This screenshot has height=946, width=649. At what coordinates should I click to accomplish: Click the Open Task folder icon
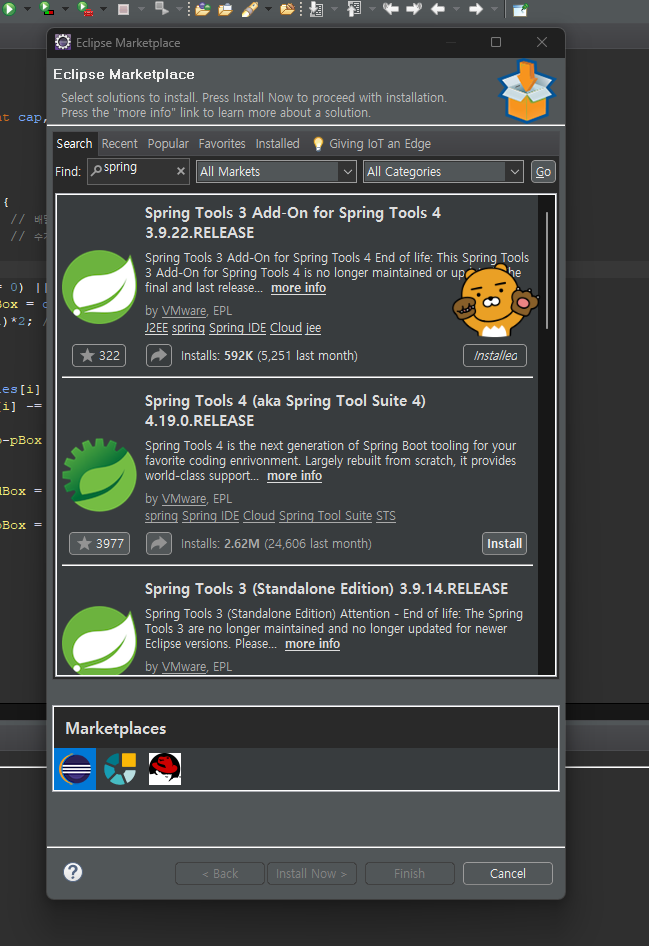(226, 9)
